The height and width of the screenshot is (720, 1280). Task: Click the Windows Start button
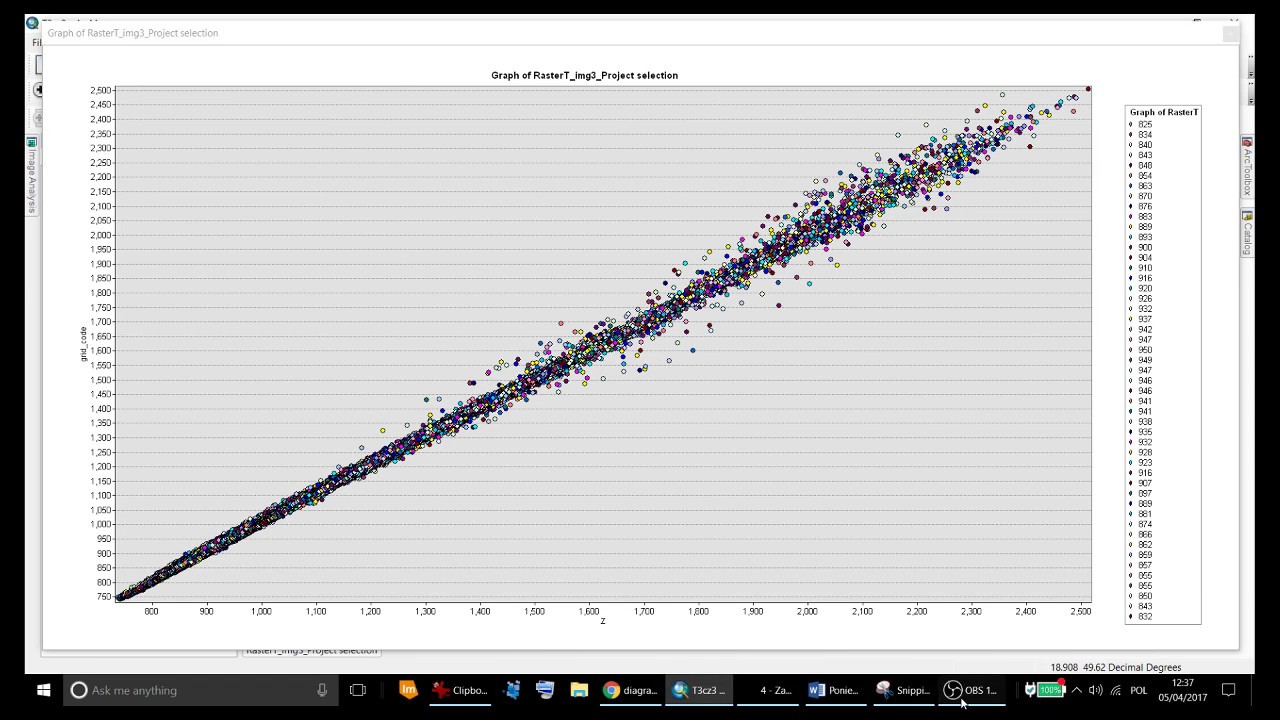click(x=43, y=690)
